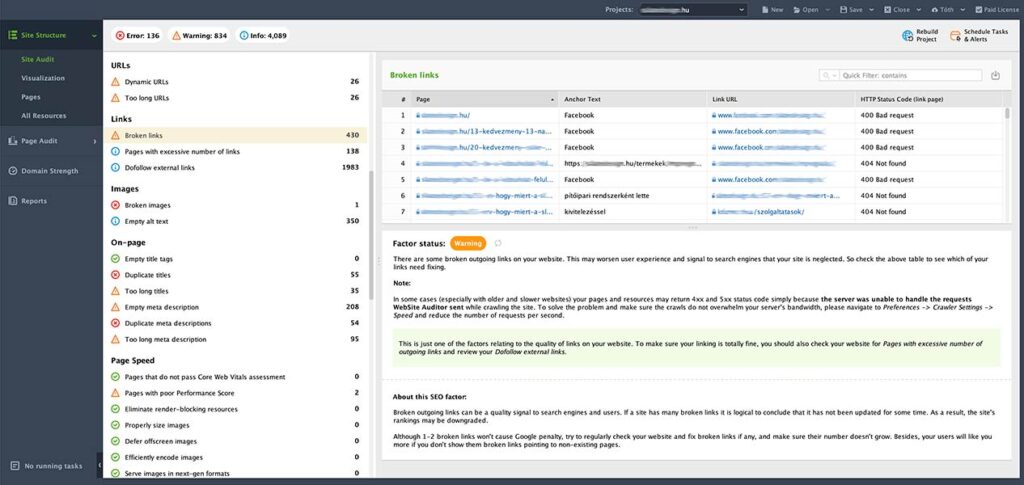Open the /szolgaltatasok/ link URL
This screenshot has height=485, width=1024.
click(761, 212)
